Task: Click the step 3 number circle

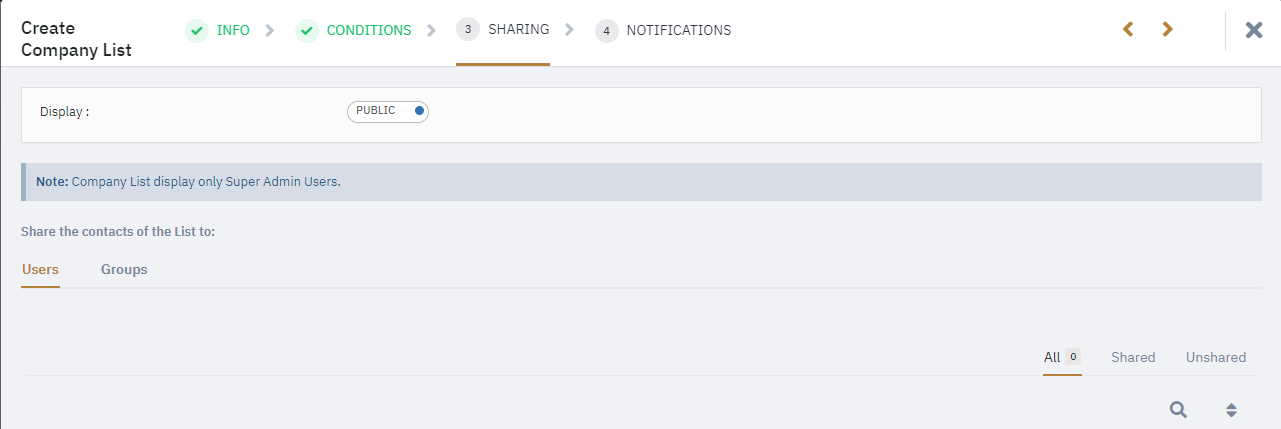Action: (468, 30)
